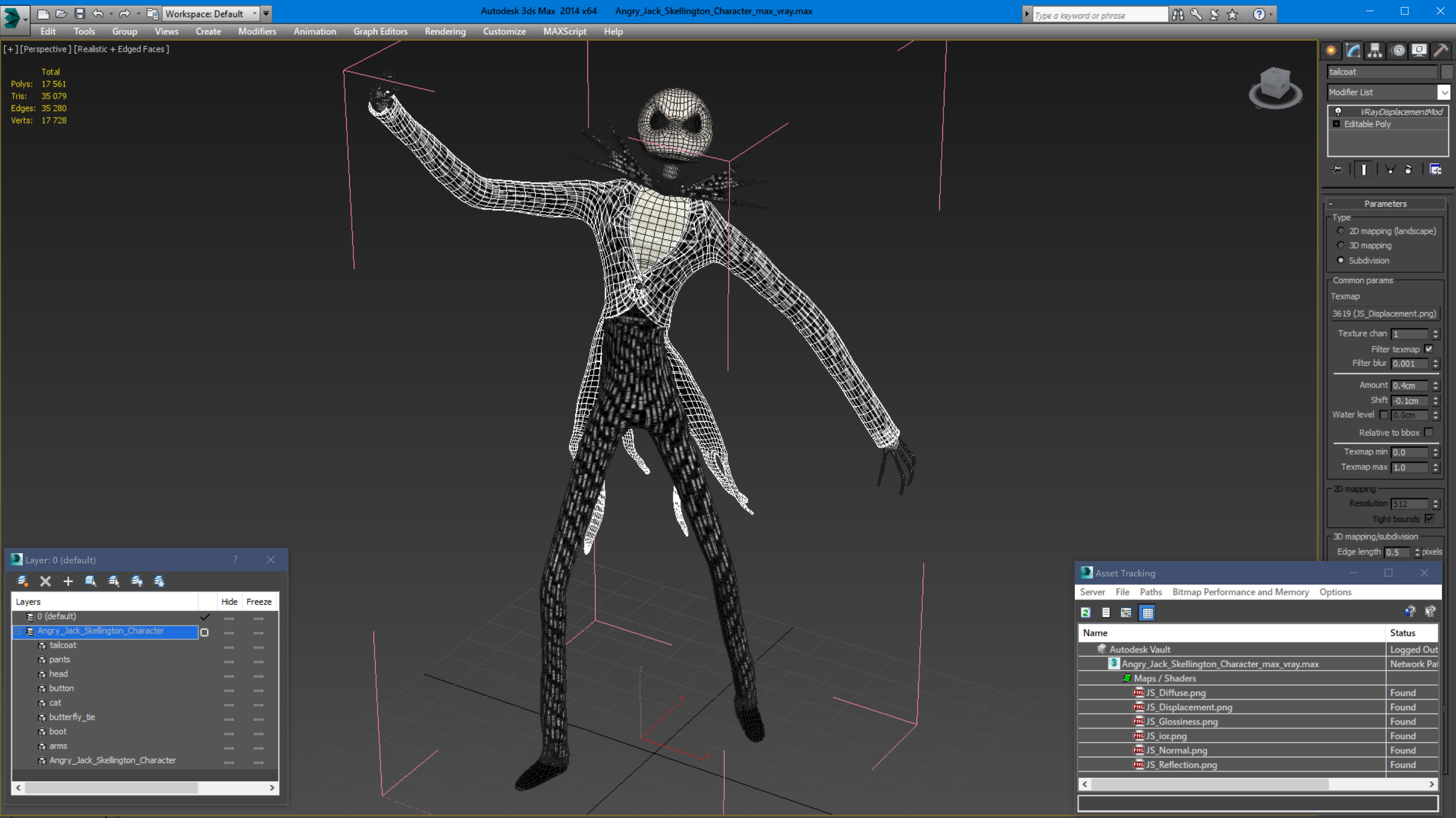
Task: Freeze/Unfreeze all layers icon
Action: coord(159,581)
